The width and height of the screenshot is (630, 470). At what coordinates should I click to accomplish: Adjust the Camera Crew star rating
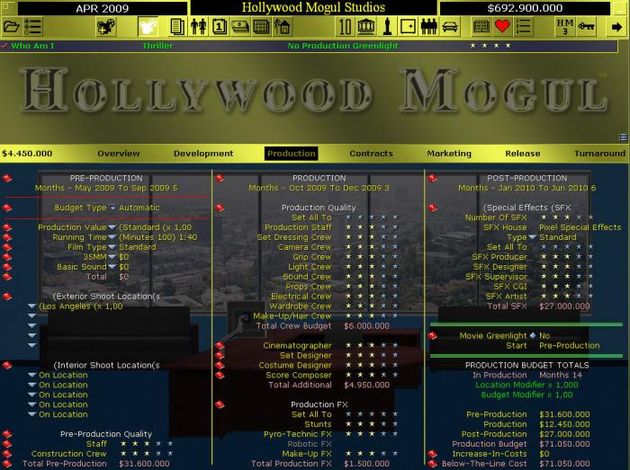tap(372, 247)
